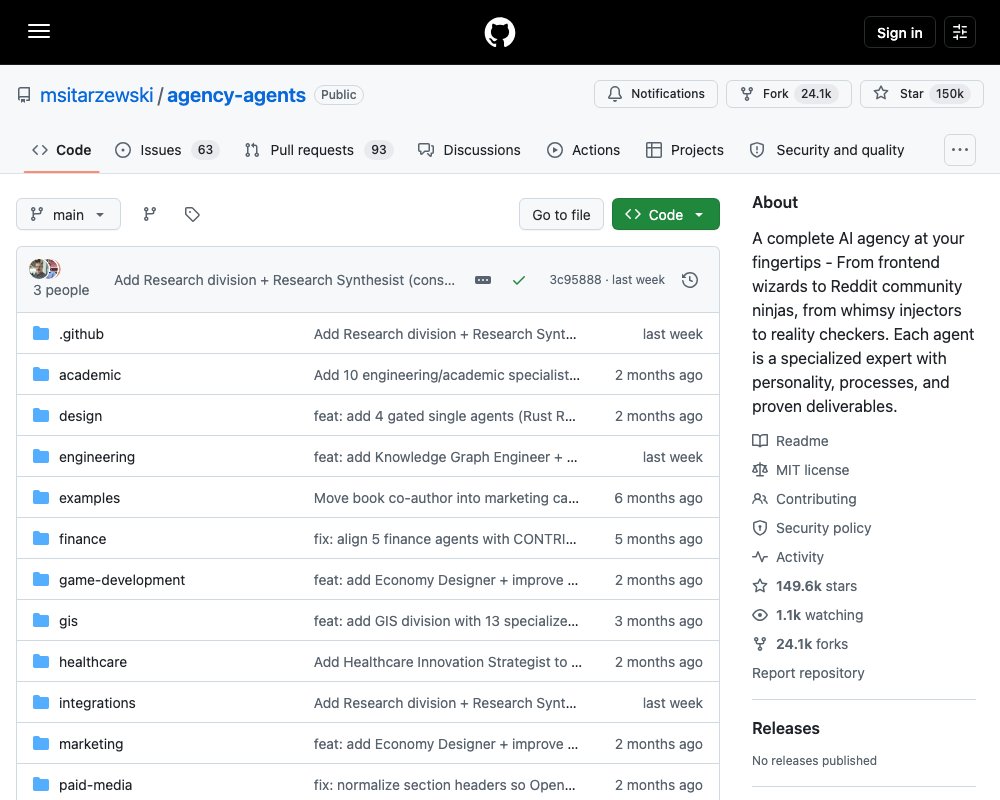This screenshot has height=800, width=1000.
Task: Open the Contributing link
Action: coord(804,499)
